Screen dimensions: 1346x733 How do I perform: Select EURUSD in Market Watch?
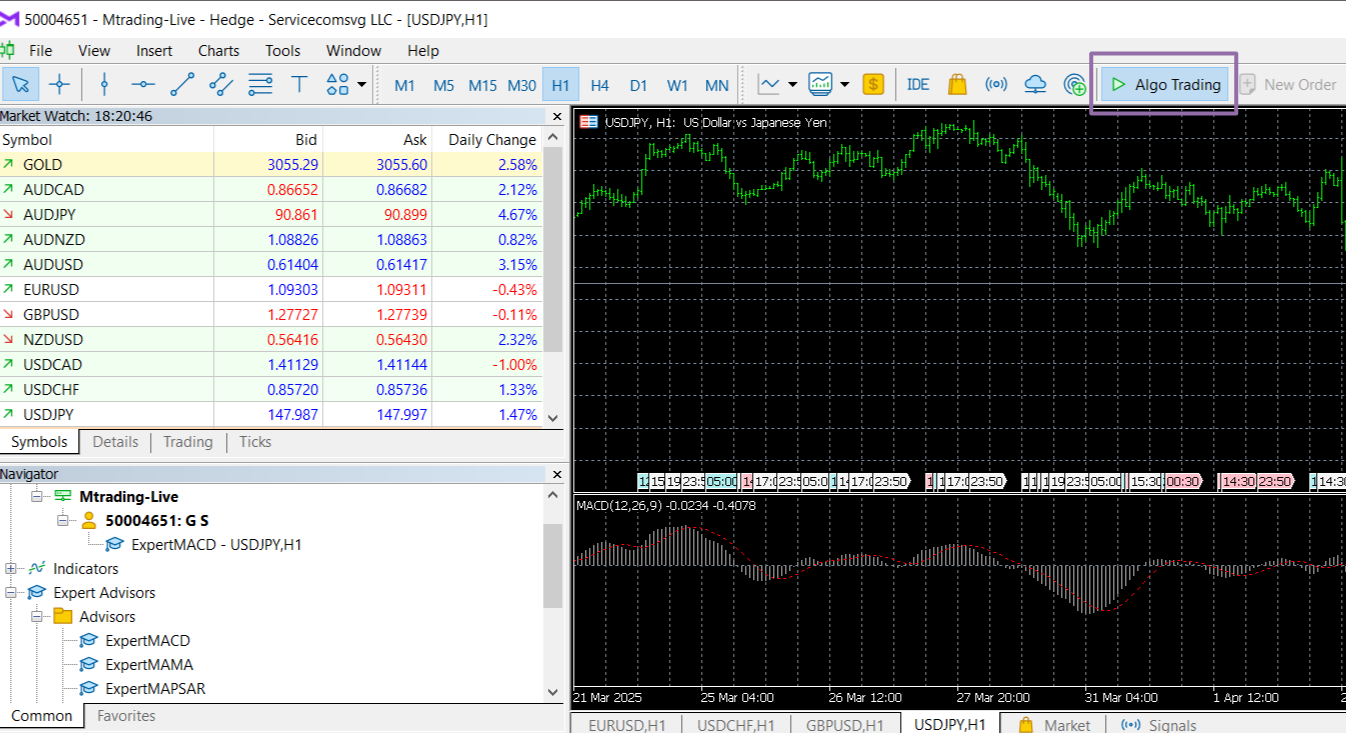tap(51, 289)
